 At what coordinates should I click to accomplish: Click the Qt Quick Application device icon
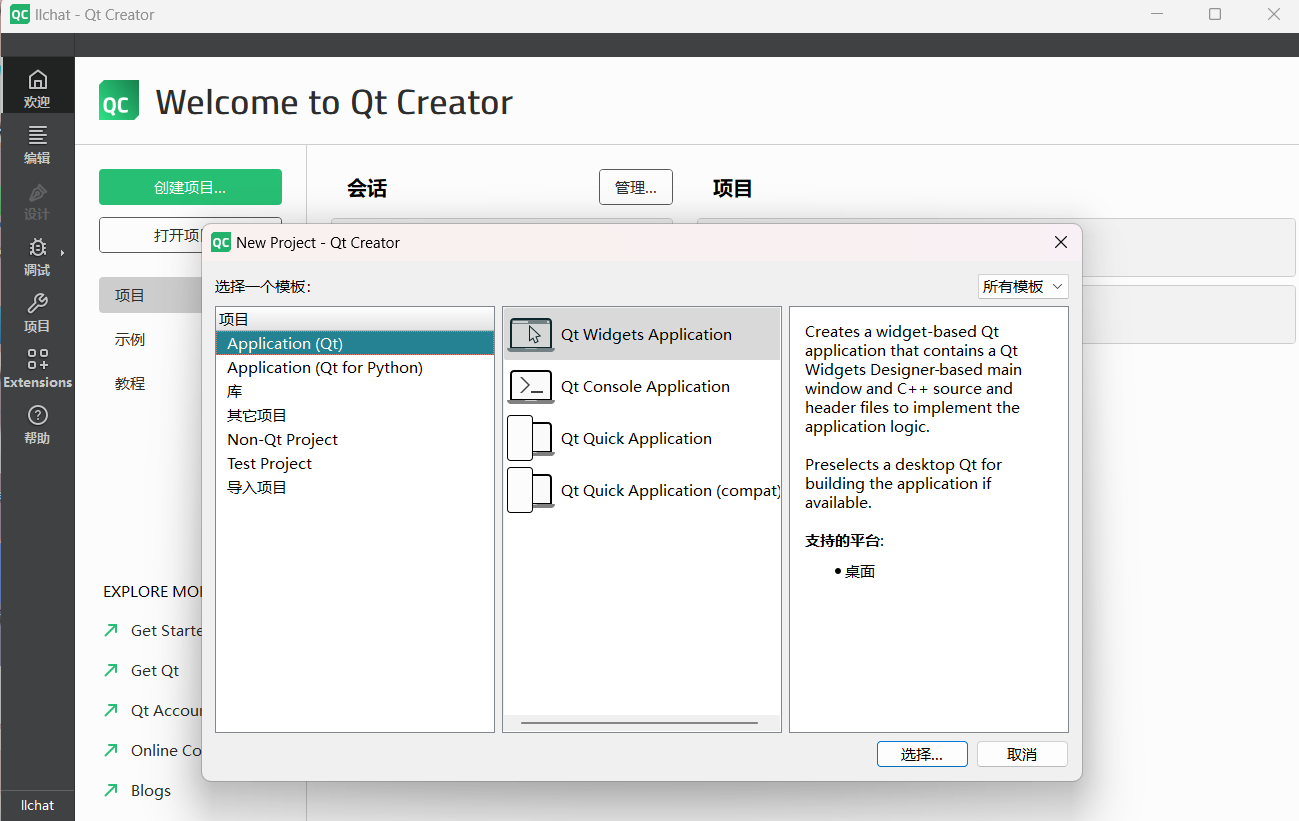531,438
